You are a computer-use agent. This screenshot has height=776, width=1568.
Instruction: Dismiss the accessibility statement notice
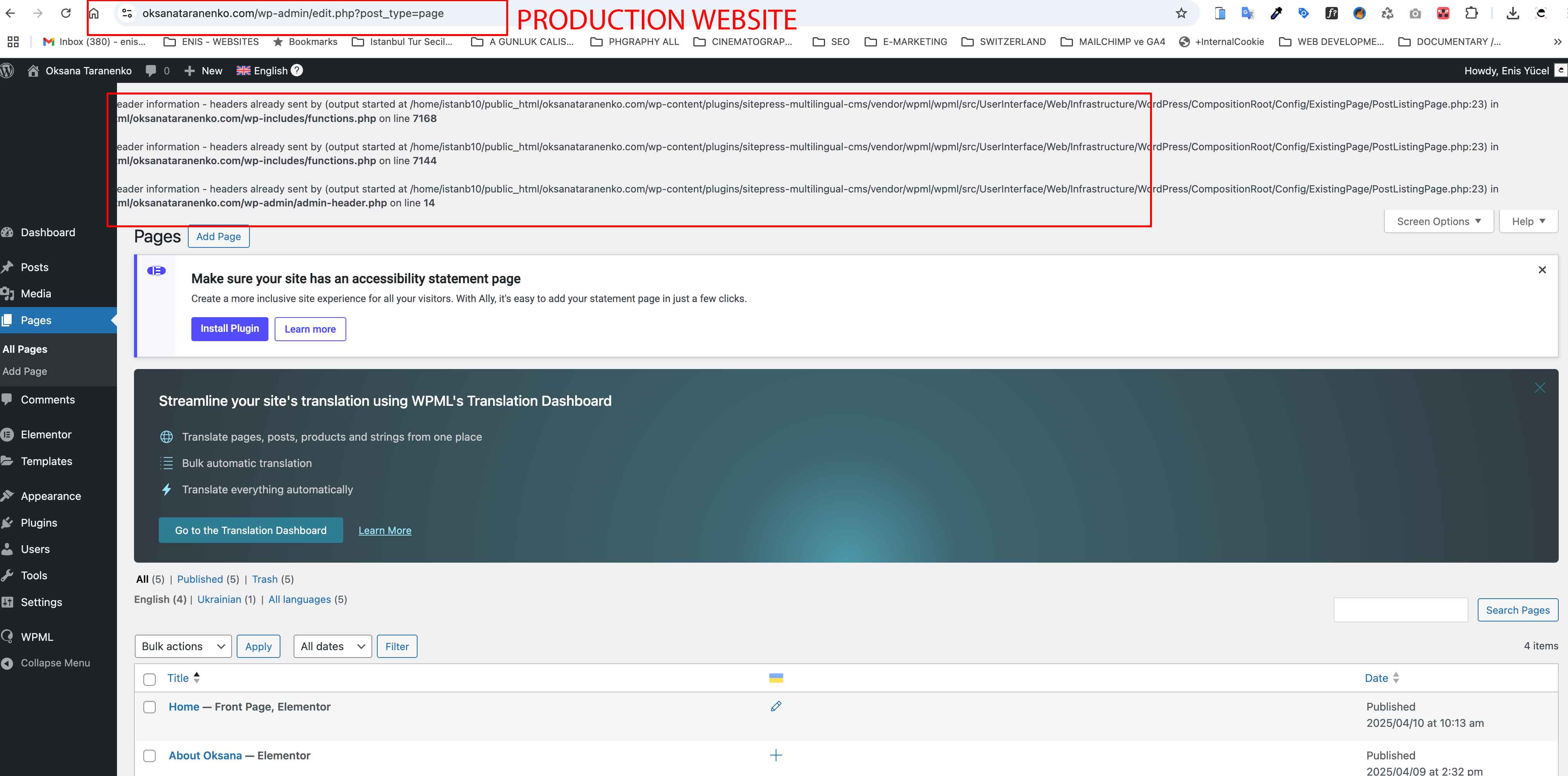click(1542, 270)
